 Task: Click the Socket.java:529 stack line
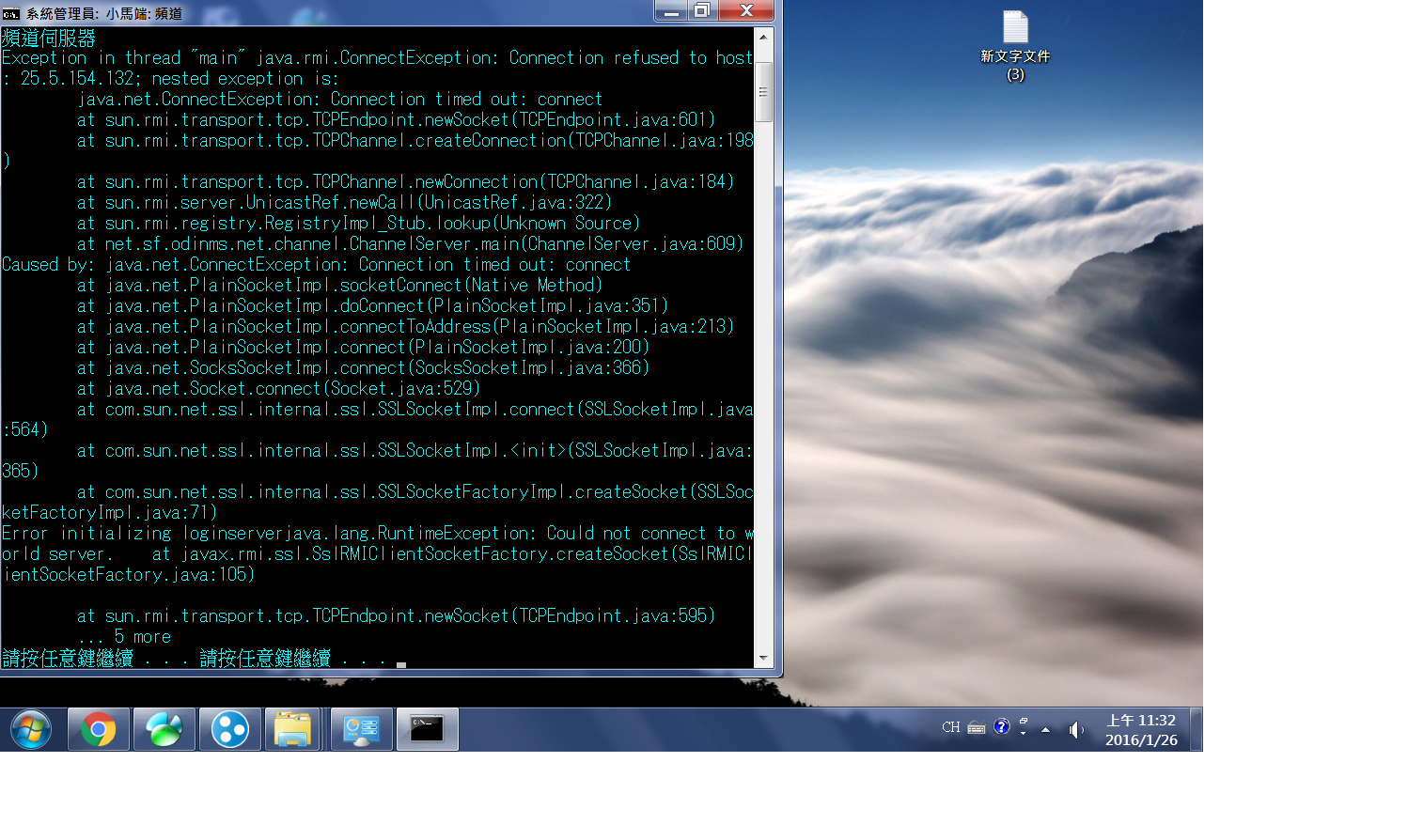coord(279,389)
